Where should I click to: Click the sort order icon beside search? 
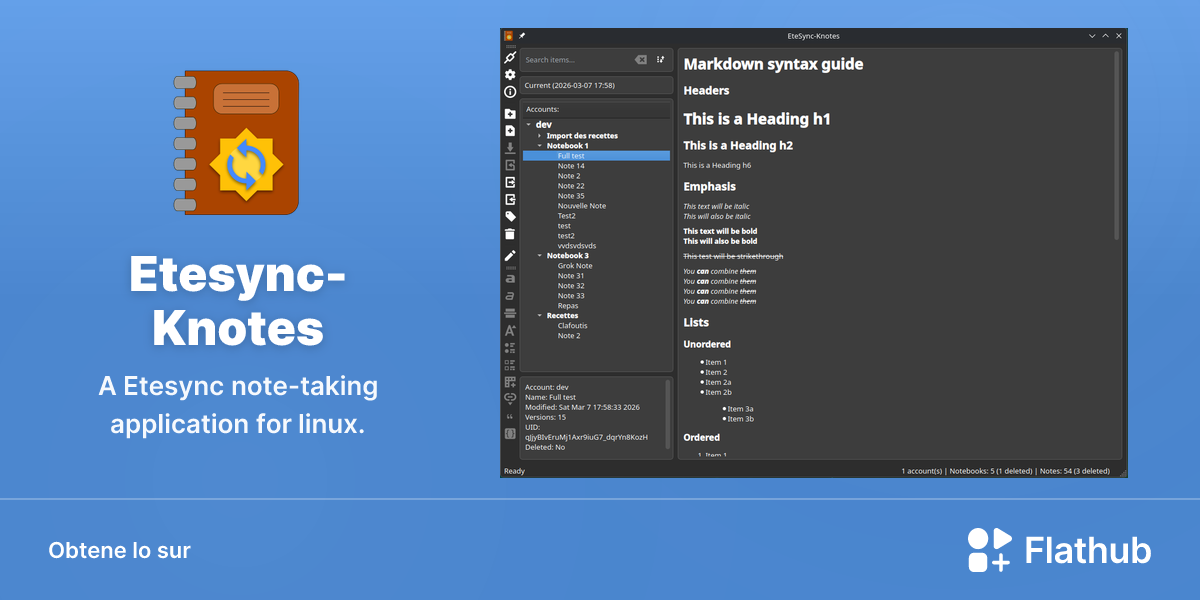[x=661, y=60]
